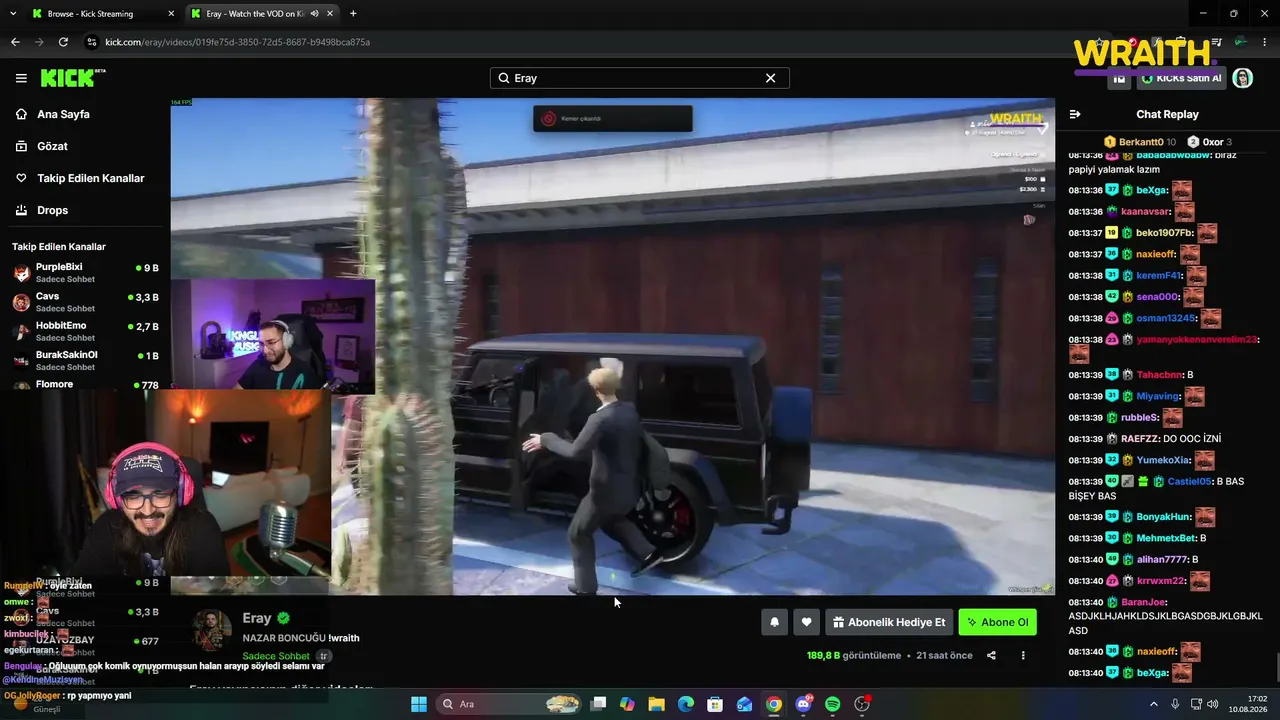Click Eray channel name link

point(257,619)
